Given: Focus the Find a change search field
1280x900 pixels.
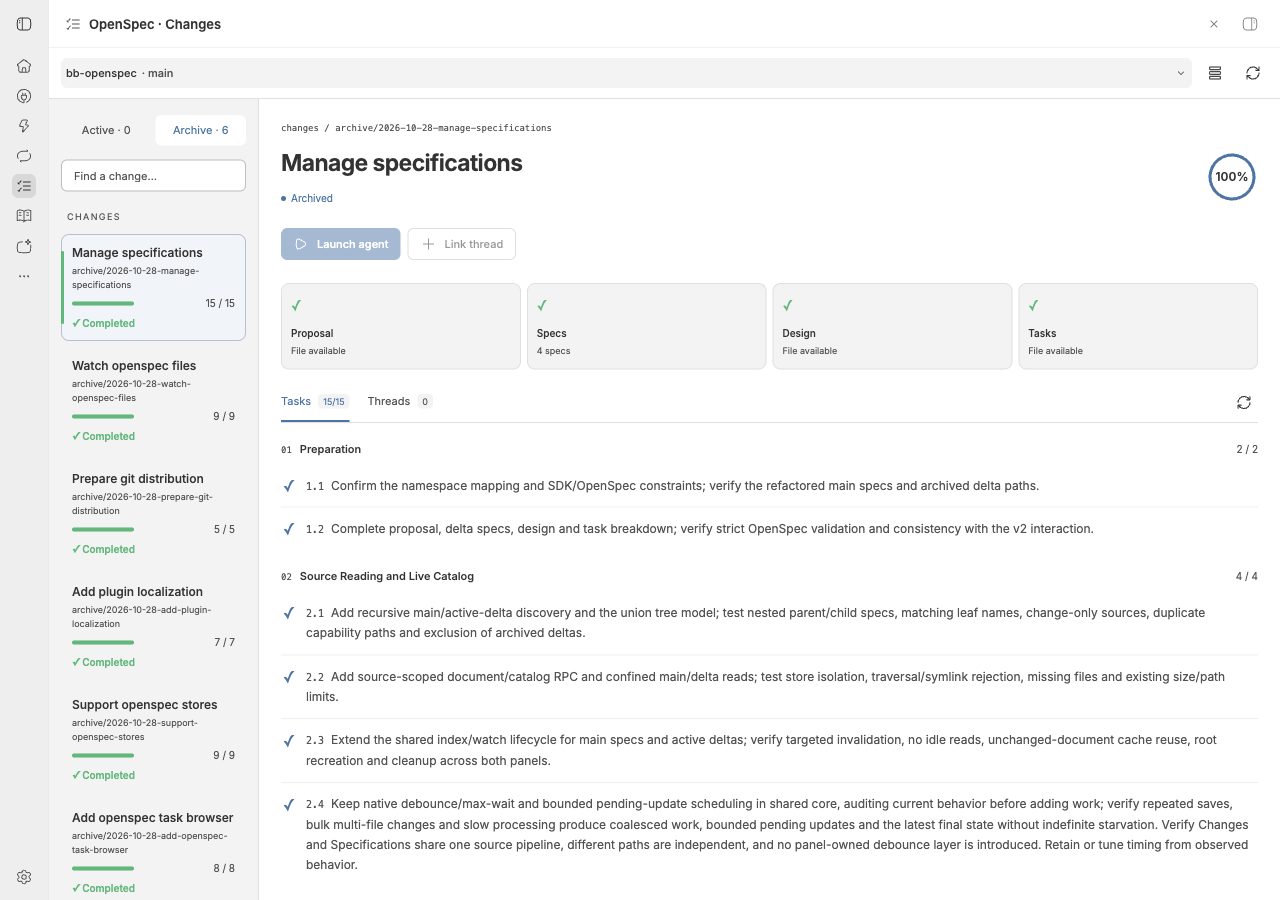Looking at the screenshot, I should click(153, 176).
